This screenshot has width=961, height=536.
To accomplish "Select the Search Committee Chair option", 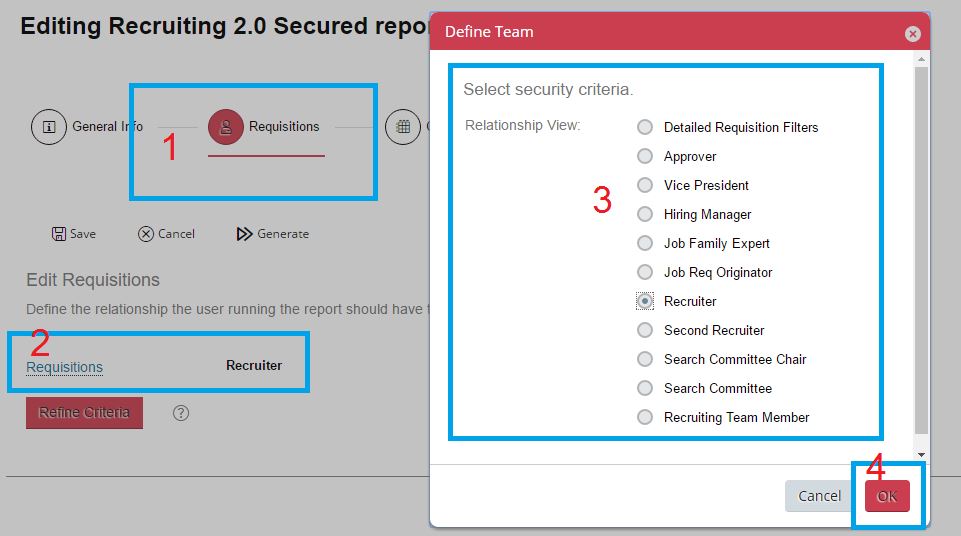I will coord(645,359).
